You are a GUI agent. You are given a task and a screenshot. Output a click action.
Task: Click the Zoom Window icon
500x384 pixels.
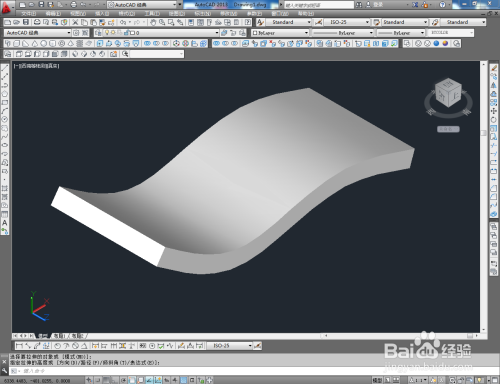[x=171, y=22]
